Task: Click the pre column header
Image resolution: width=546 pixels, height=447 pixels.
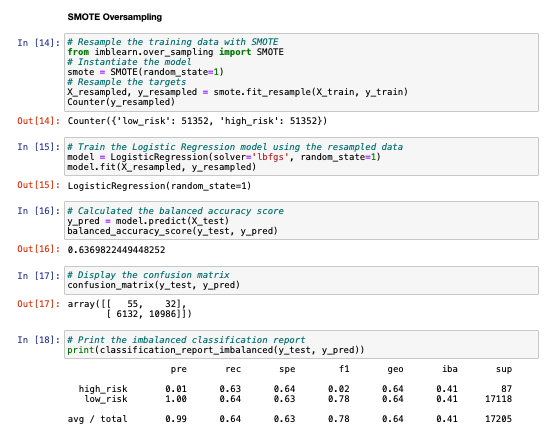Action: click(x=179, y=369)
